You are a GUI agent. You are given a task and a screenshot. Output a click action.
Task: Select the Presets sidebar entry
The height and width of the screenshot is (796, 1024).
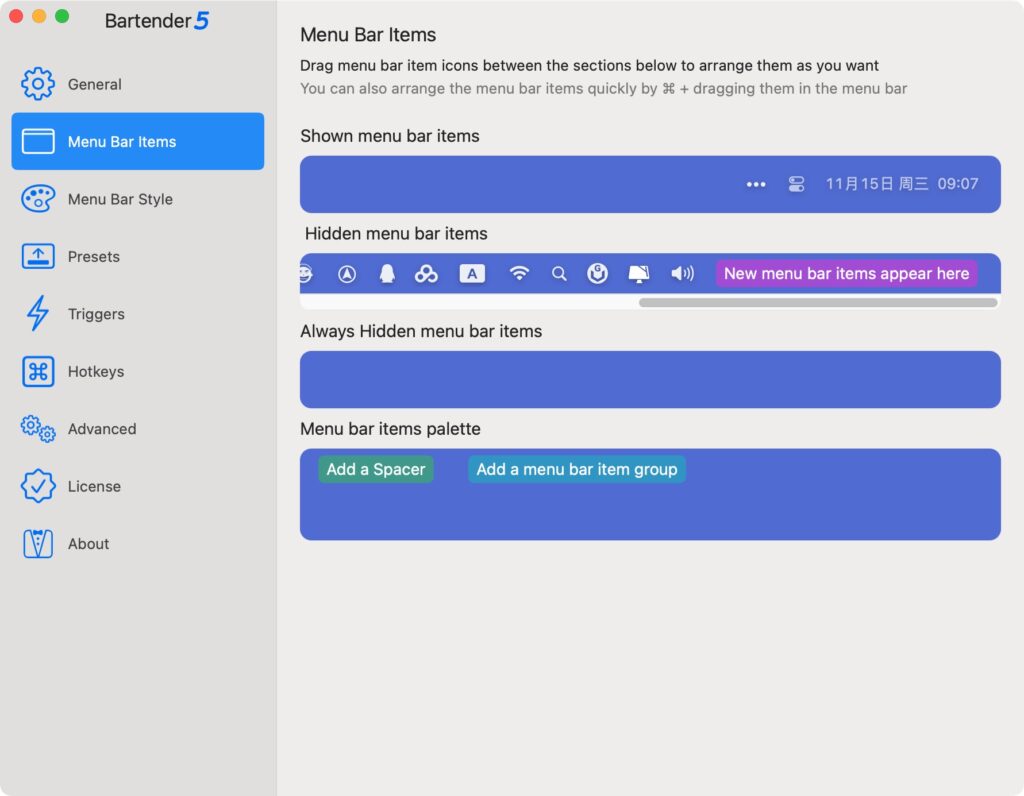pos(94,256)
